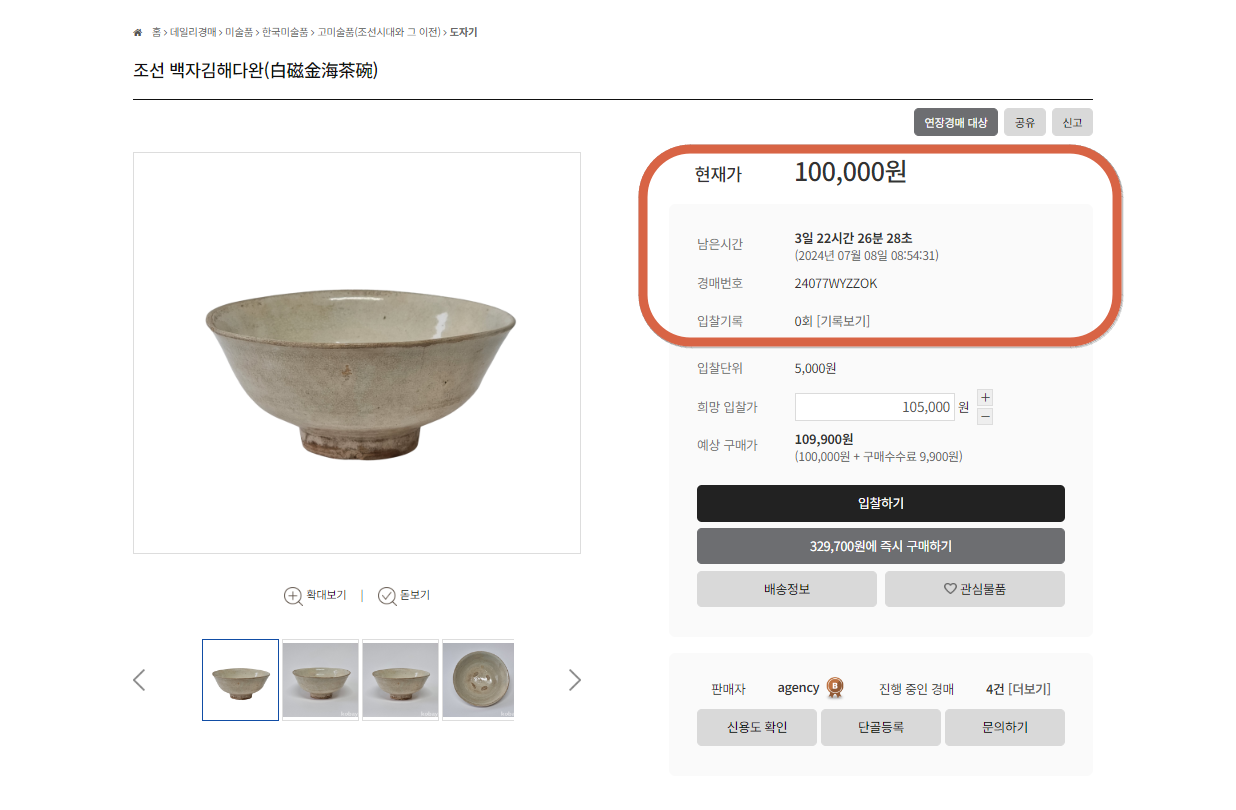The width and height of the screenshot is (1236, 810).
Task: Open 배송정보 shipping info
Action: click(x=787, y=589)
